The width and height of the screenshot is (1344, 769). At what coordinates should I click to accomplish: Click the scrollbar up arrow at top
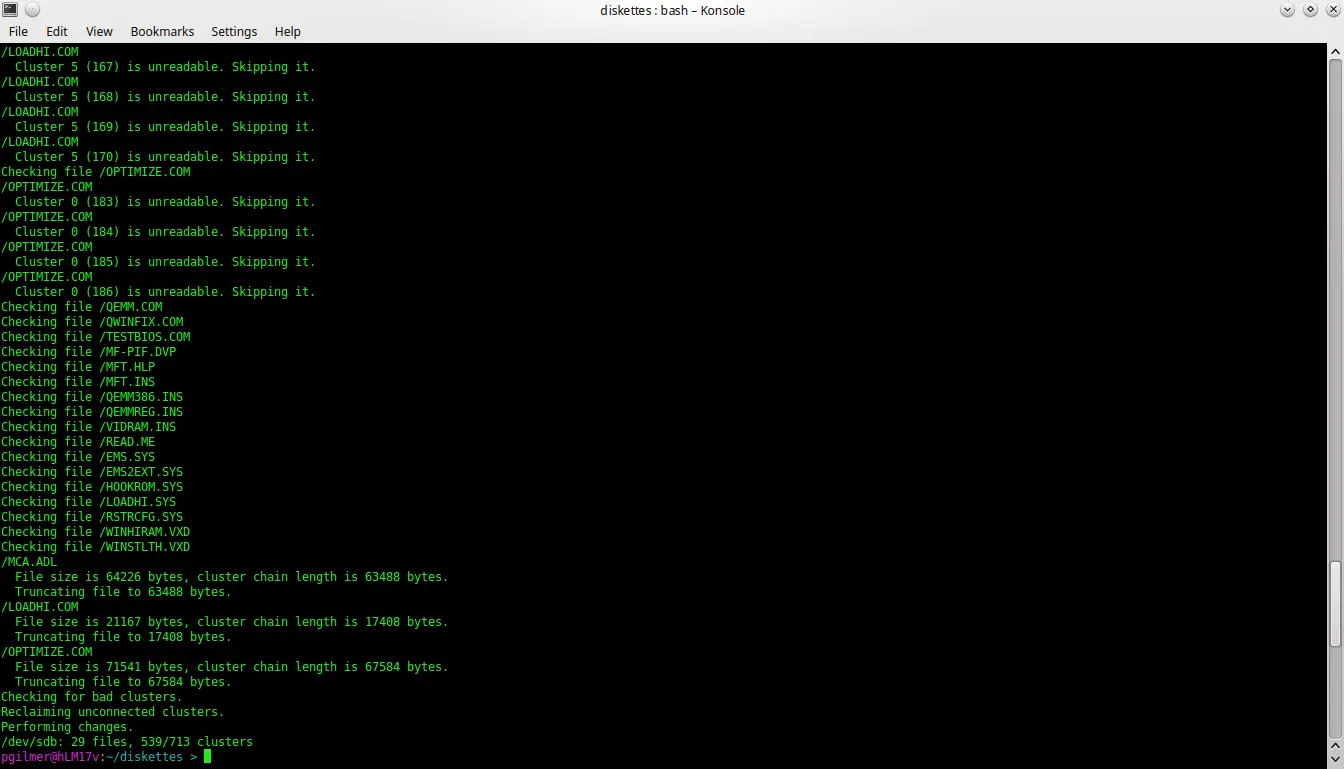click(1335, 50)
